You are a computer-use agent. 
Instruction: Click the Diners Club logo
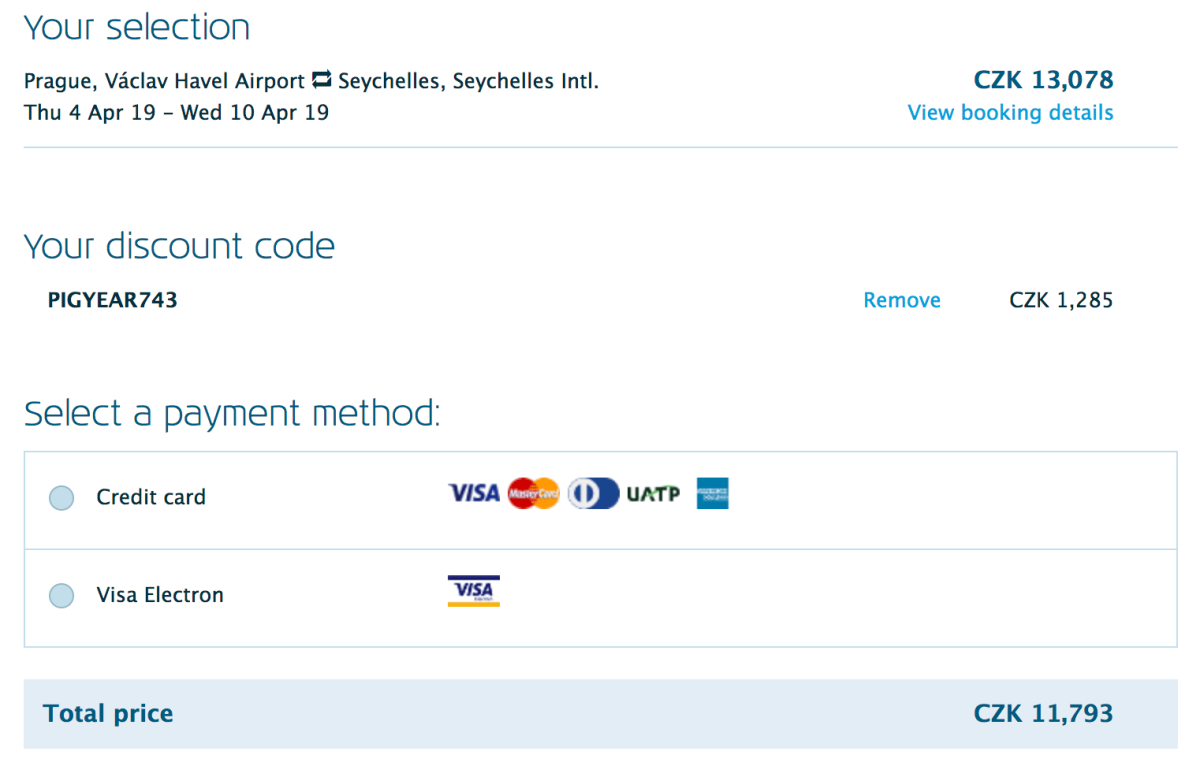(593, 493)
